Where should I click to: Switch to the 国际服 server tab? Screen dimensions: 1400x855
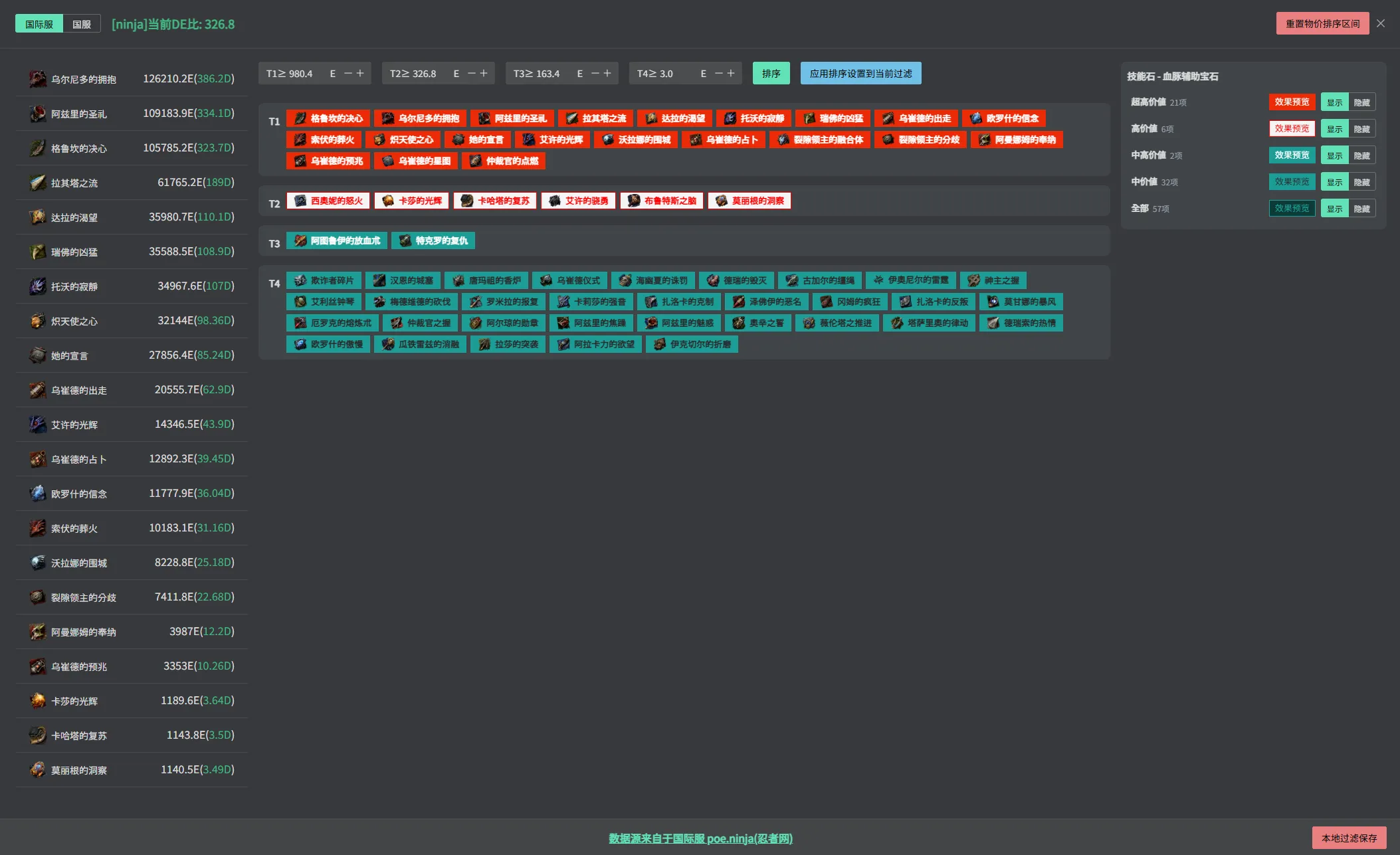pyautogui.click(x=39, y=24)
